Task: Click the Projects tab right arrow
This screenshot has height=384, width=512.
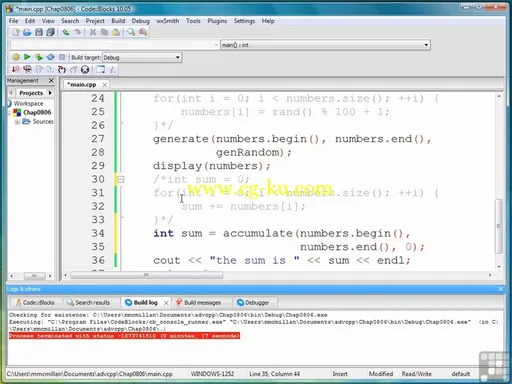Action: coord(50,93)
